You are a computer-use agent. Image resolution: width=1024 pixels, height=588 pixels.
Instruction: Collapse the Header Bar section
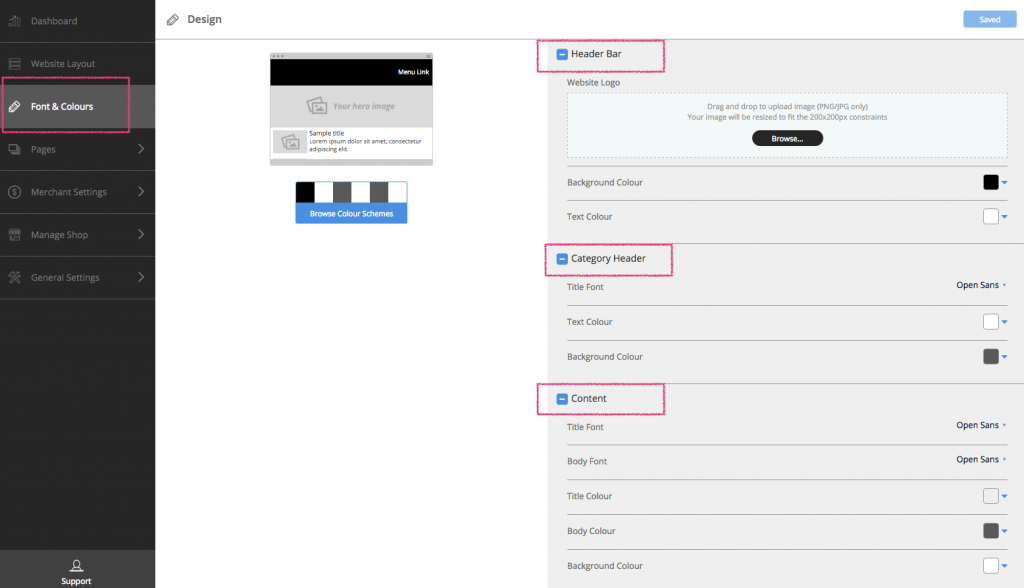pos(561,55)
